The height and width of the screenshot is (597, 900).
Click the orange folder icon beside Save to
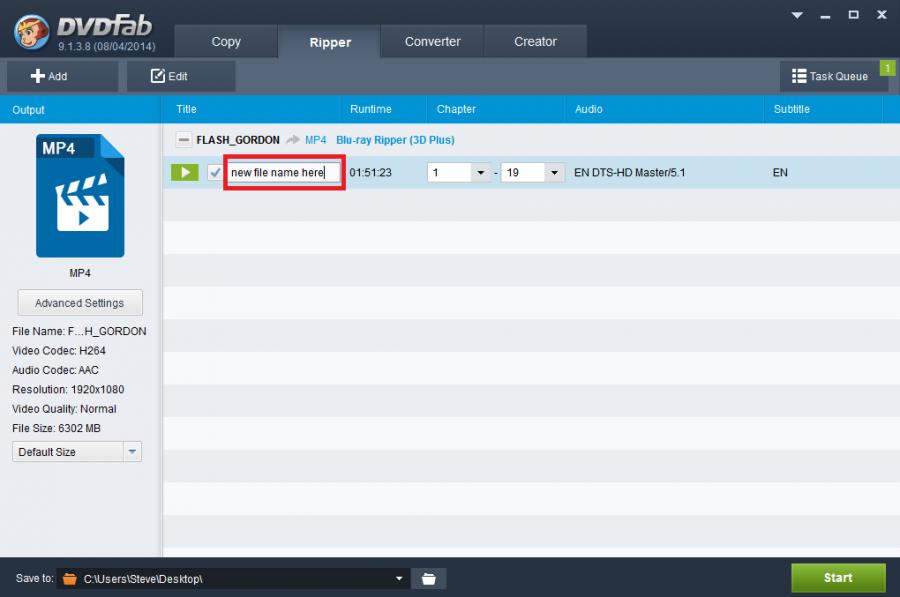click(69, 579)
